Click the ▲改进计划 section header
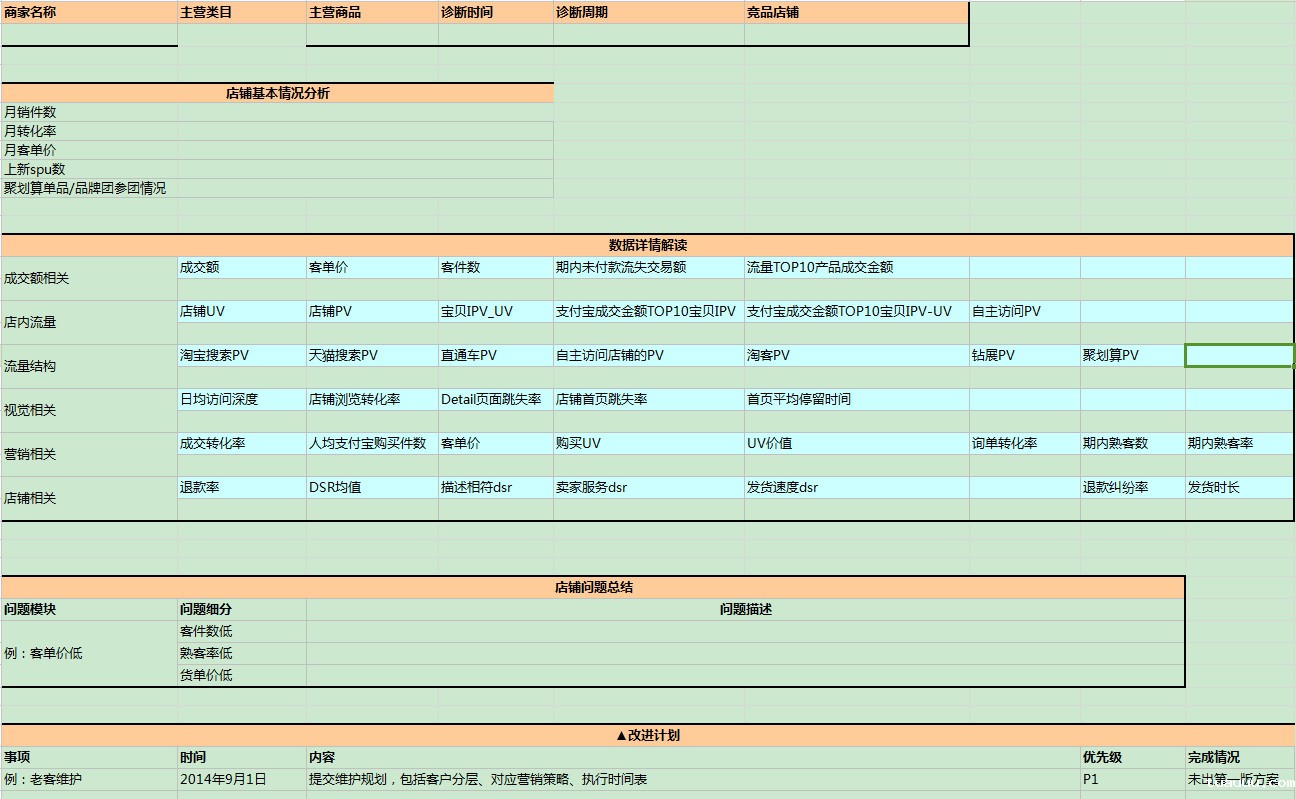 click(x=647, y=735)
